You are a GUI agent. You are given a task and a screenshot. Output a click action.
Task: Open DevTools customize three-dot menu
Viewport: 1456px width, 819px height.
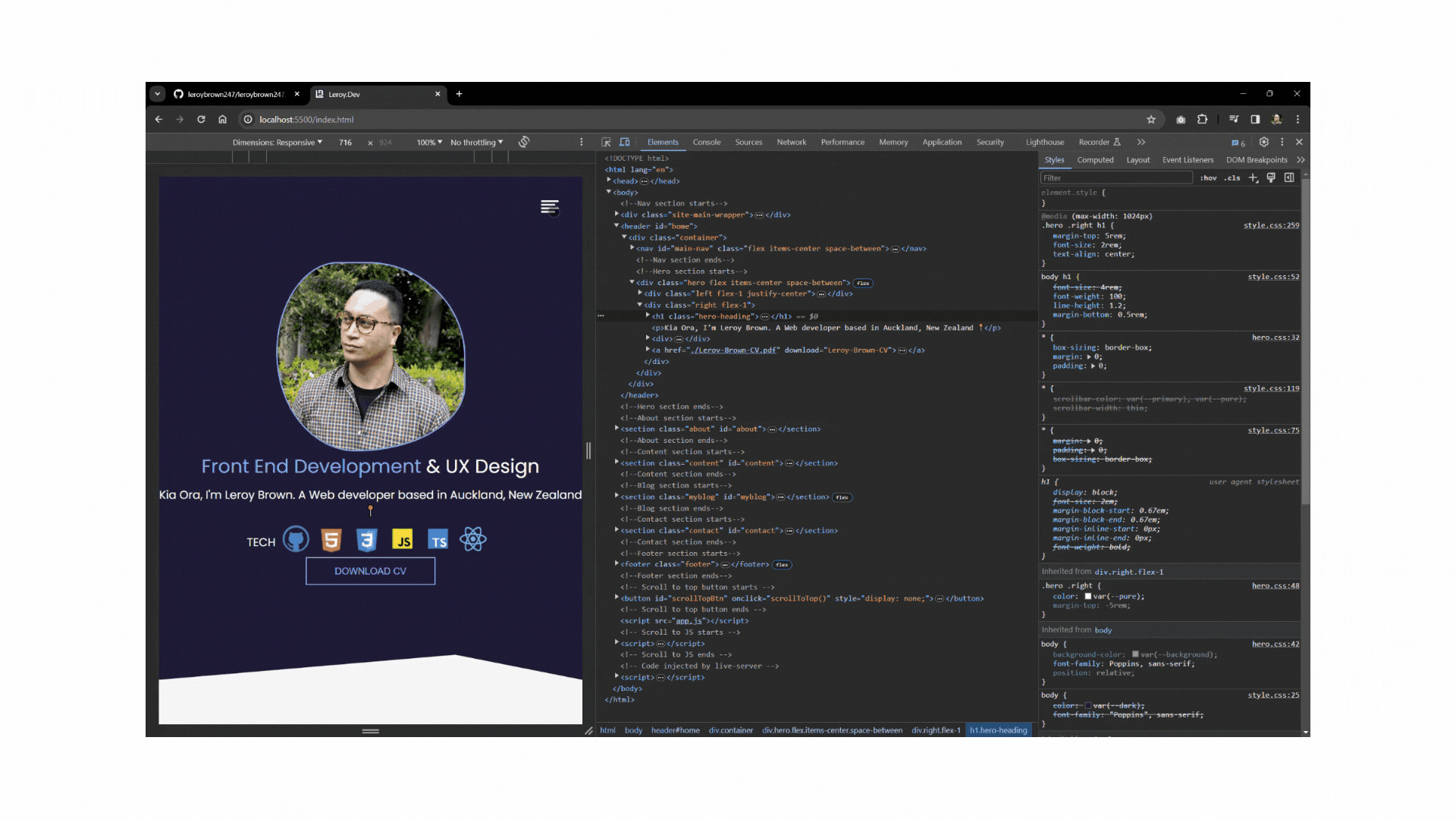pos(1282,142)
